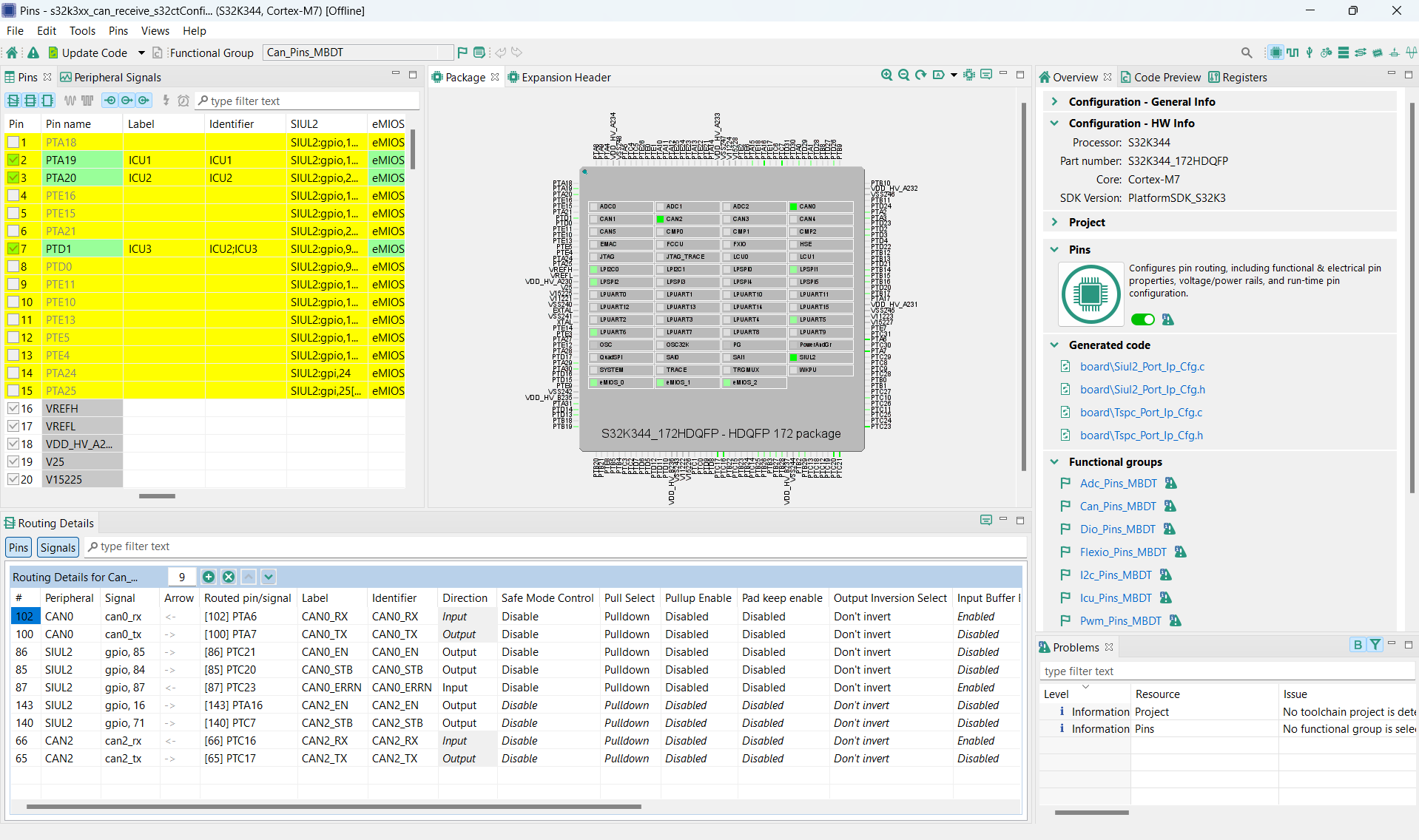The width and height of the screenshot is (1419, 840).
Task: Open the Peripherals tool icon
Action: coord(1310,52)
